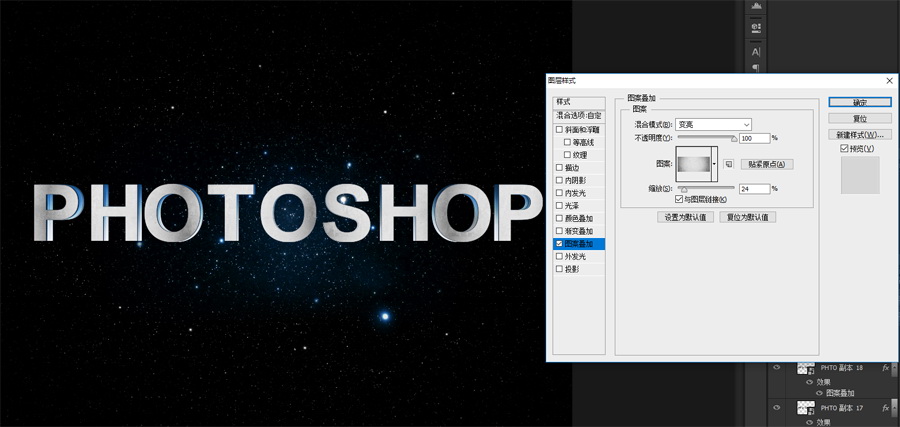The image size is (900, 427).
Task: Enable the 纹理 checkbox
Action: tap(568, 155)
